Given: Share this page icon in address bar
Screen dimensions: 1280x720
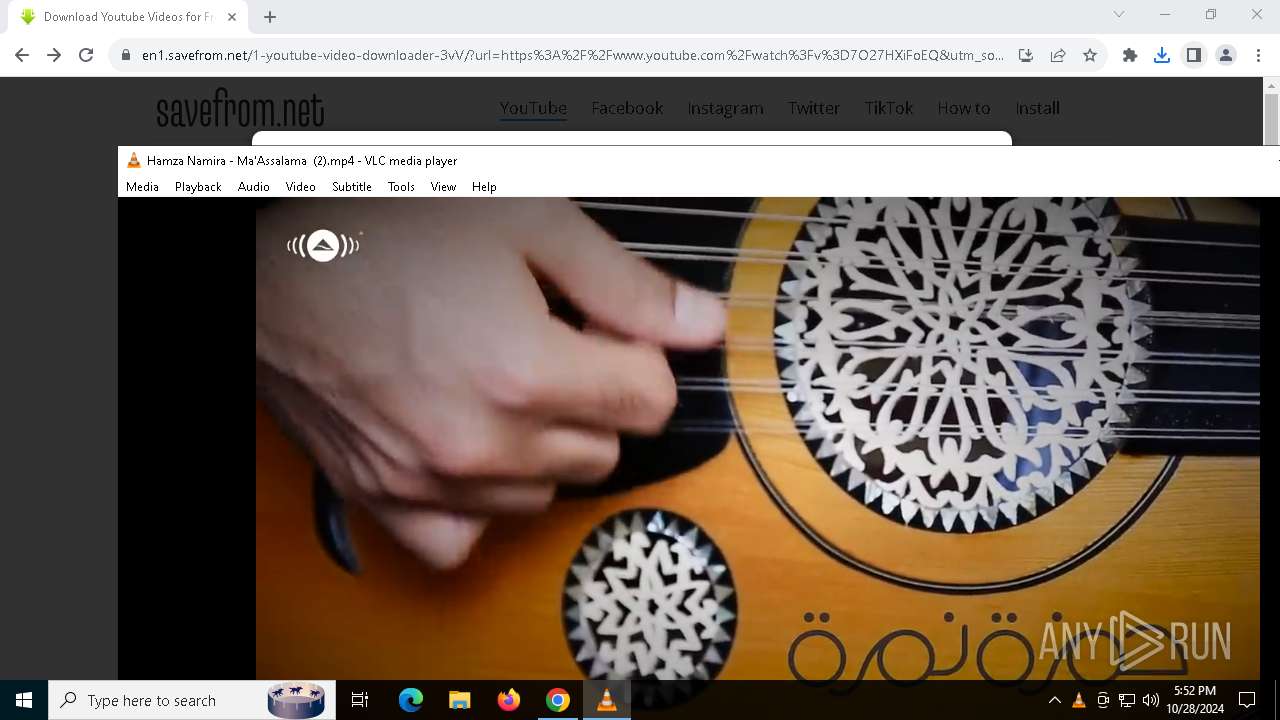Looking at the screenshot, I should pos(1058,55).
